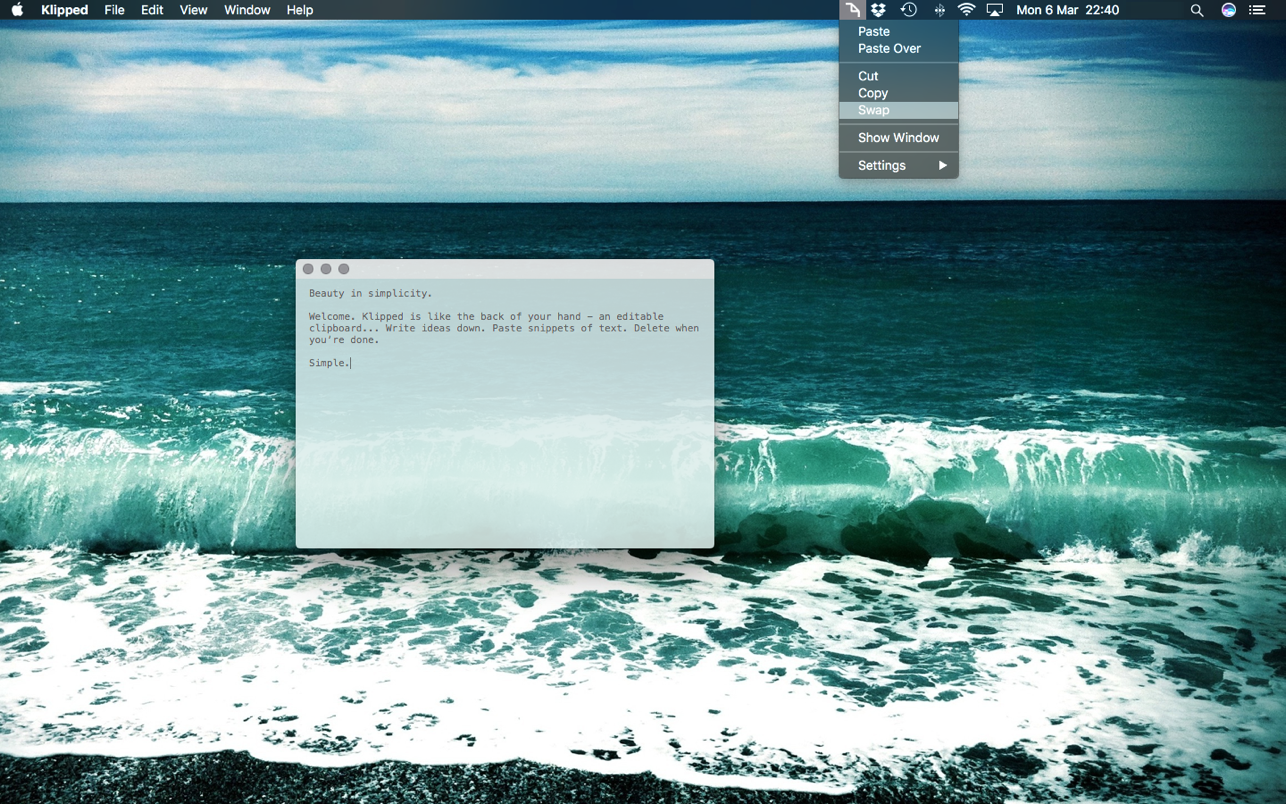The image size is (1286, 804).
Task: Open Notification Center list icon
Action: pos(1257,10)
